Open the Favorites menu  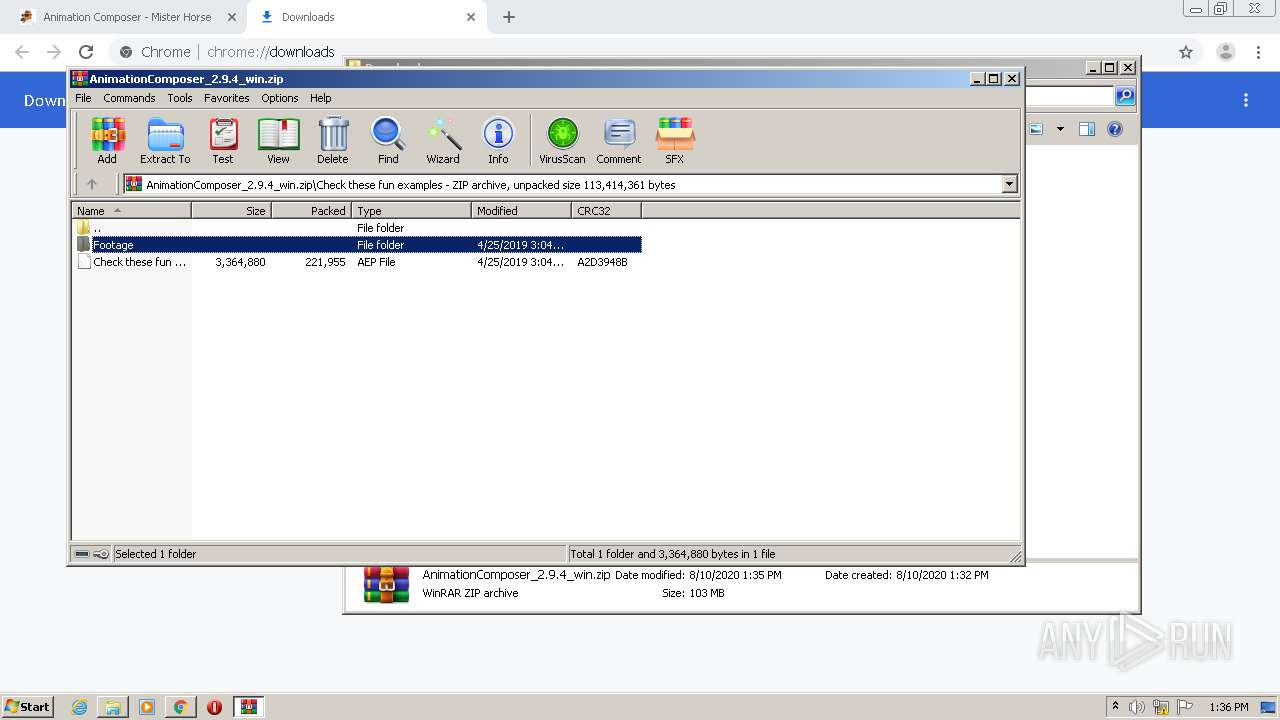227,98
